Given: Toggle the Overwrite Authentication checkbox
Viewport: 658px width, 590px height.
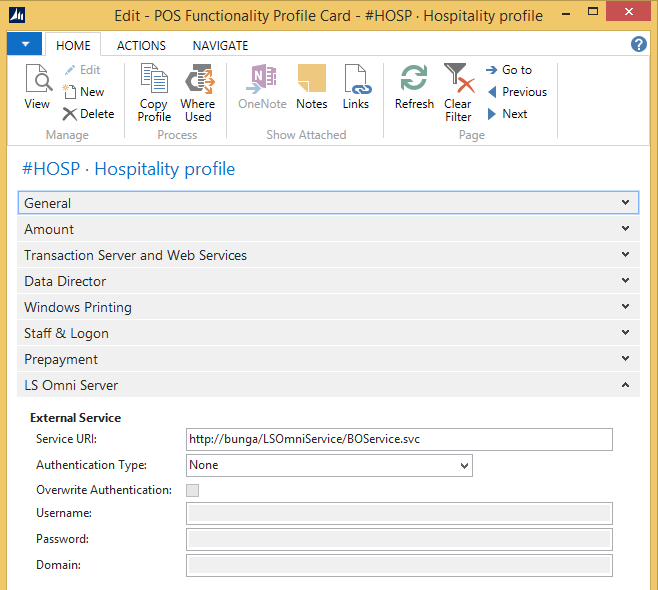Looking at the screenshot, I should tap(193, 490).
